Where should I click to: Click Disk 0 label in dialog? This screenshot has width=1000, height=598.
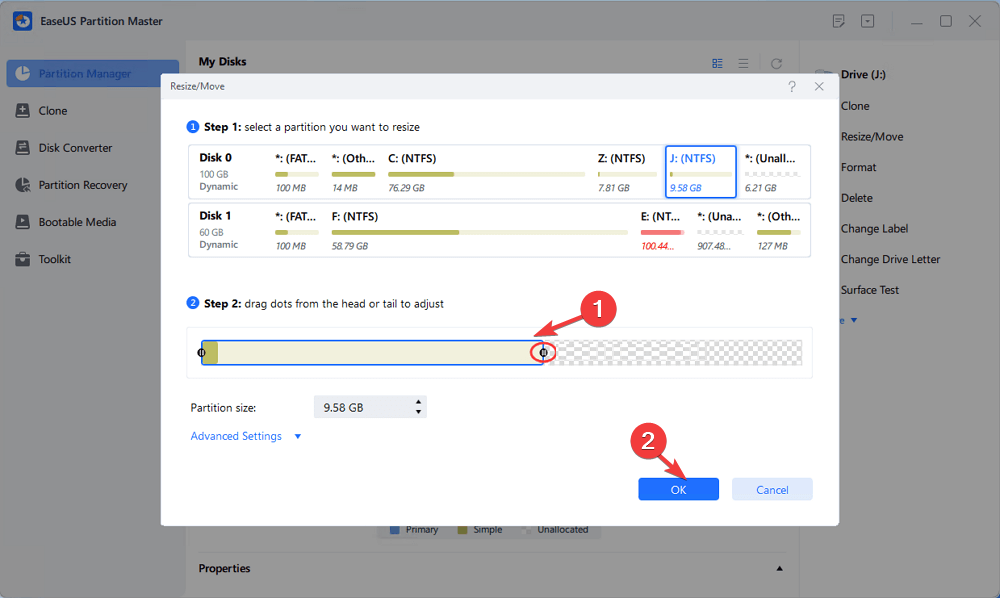coord(216,157)
